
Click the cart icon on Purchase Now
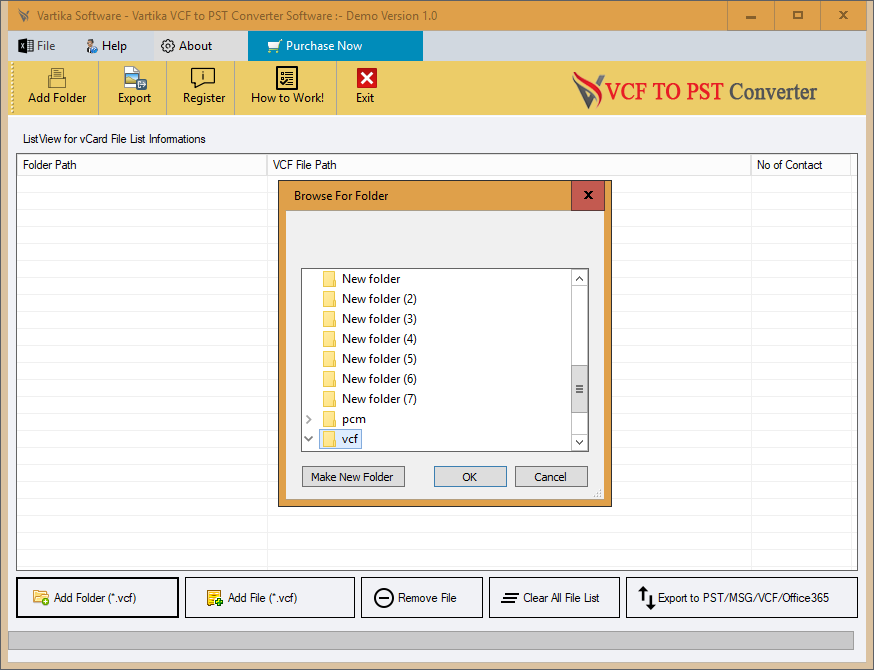tap(274, 46)
